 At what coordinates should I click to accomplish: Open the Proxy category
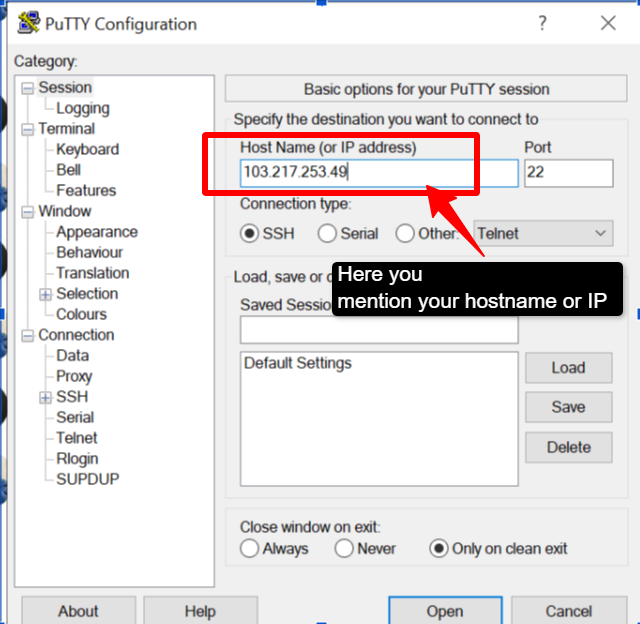pyautogui.click(x=74, y=376)
